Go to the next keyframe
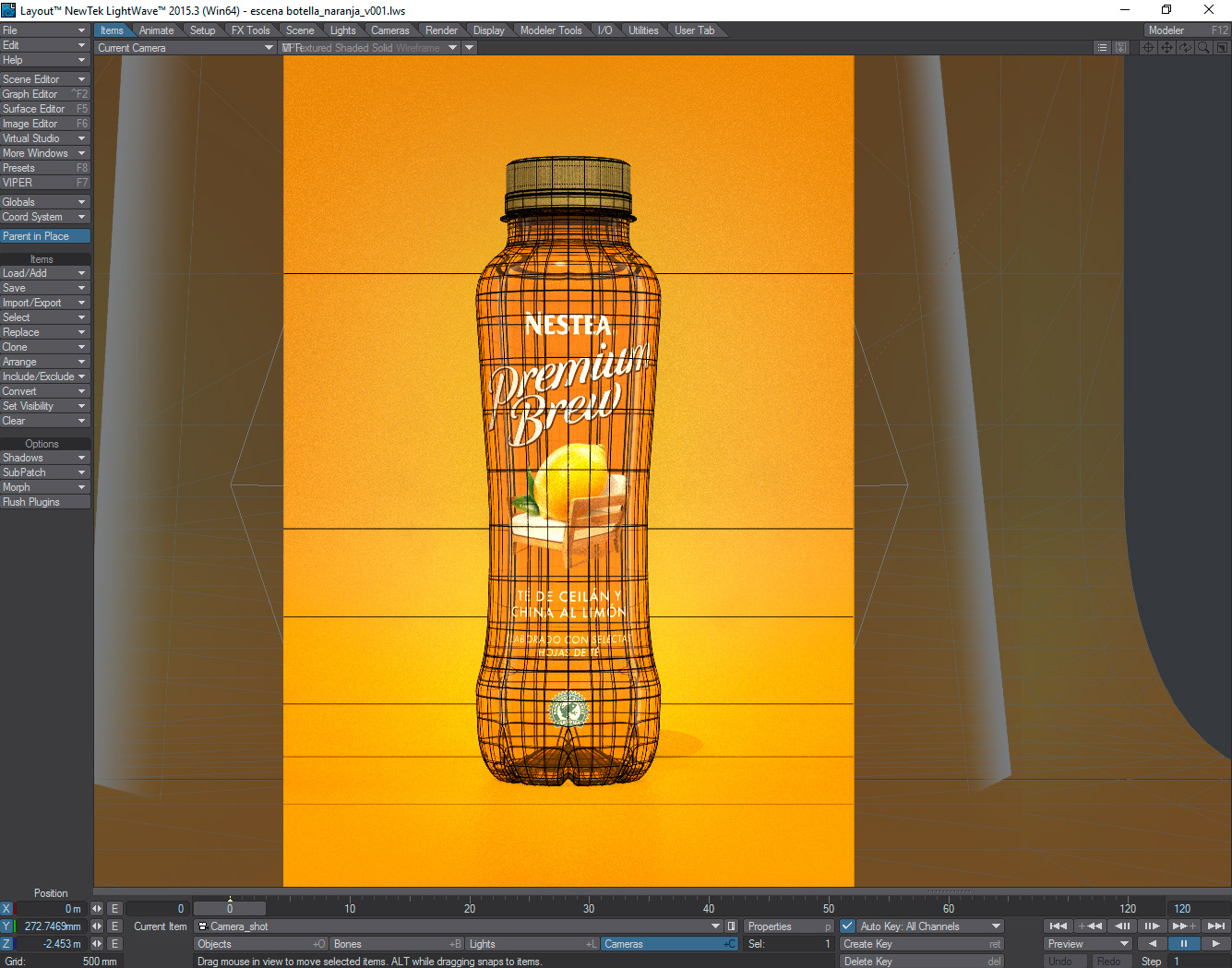The width and height of the screenshot is (1232, 968). tap(1184, 926)
